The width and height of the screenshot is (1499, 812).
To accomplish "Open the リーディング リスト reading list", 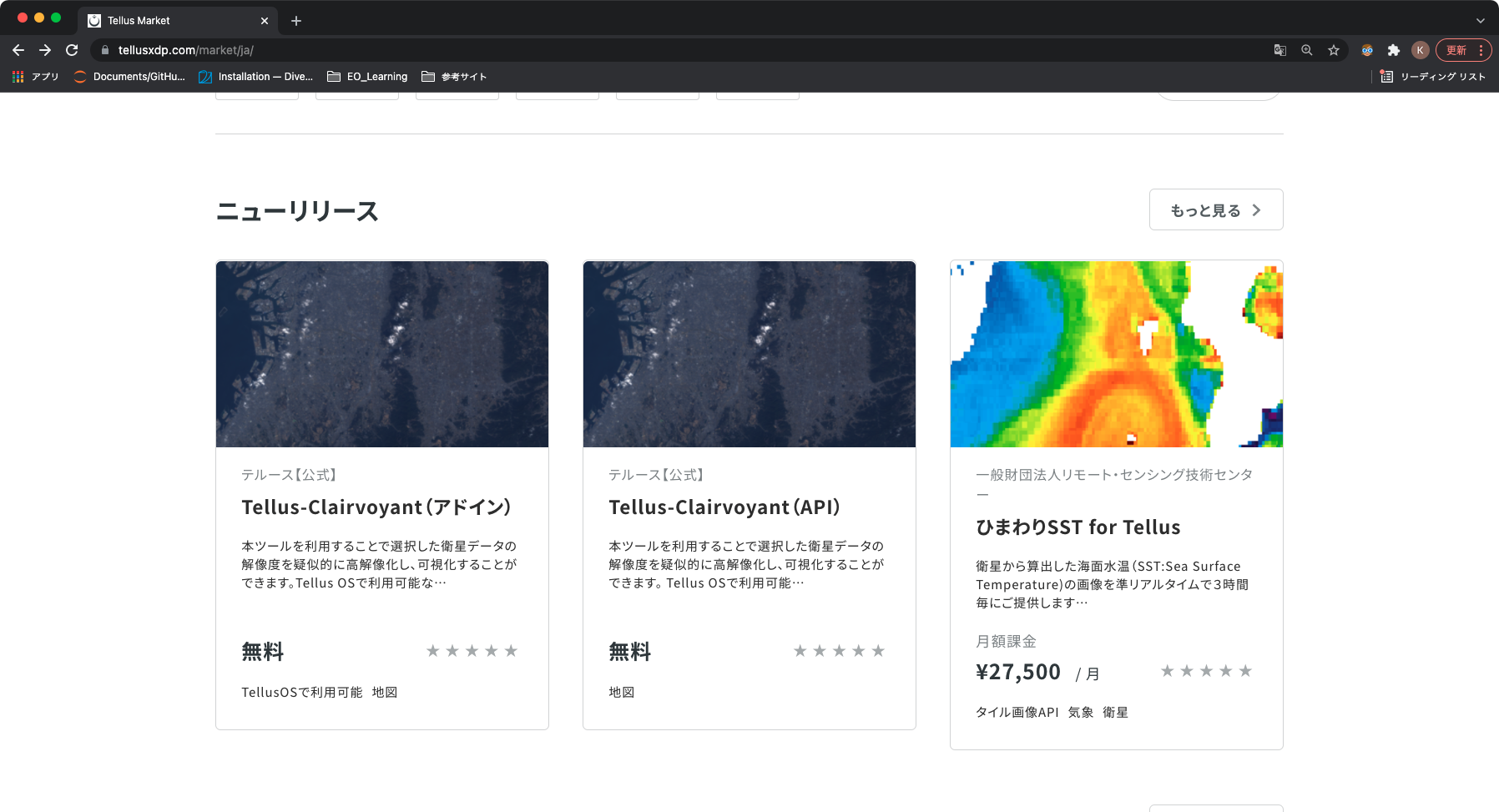I will point(1433,77).
